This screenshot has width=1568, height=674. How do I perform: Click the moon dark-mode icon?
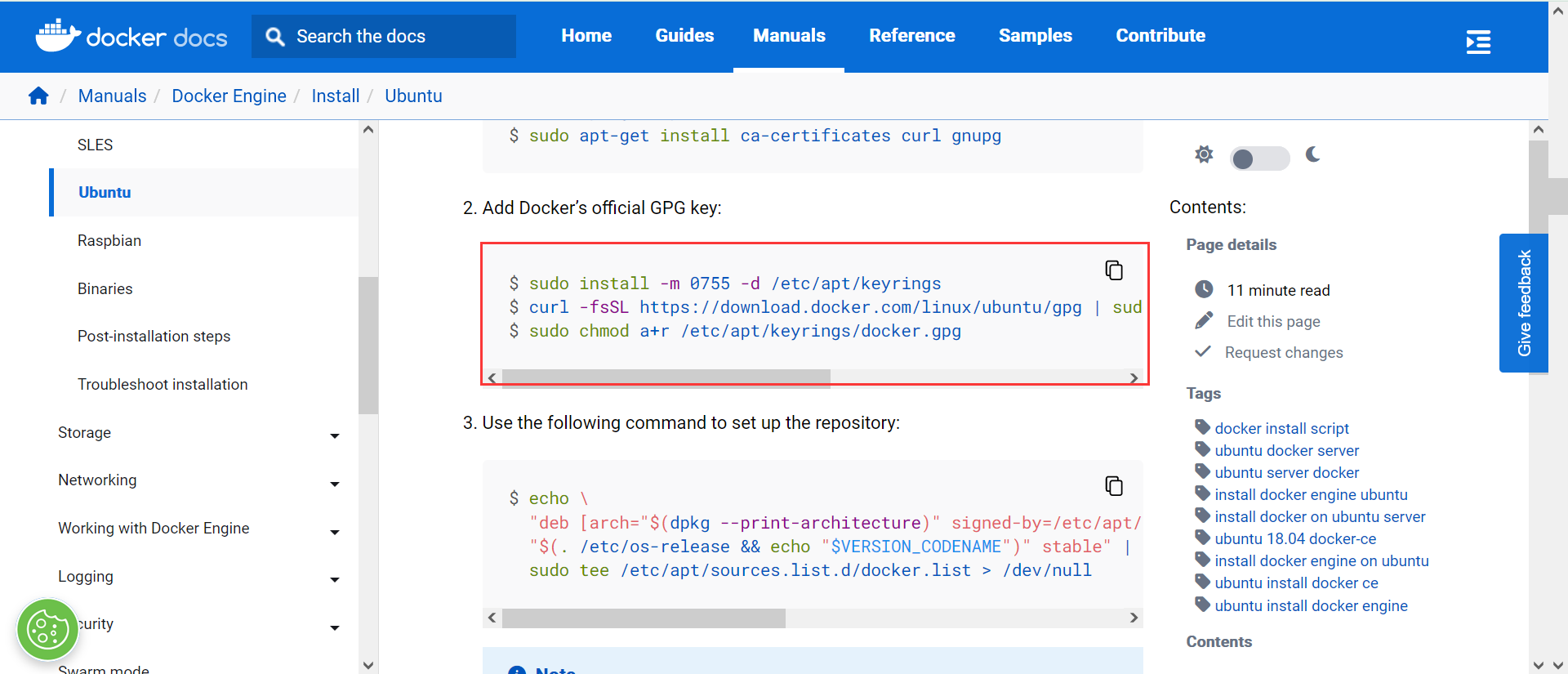[x=1312, y=154]
